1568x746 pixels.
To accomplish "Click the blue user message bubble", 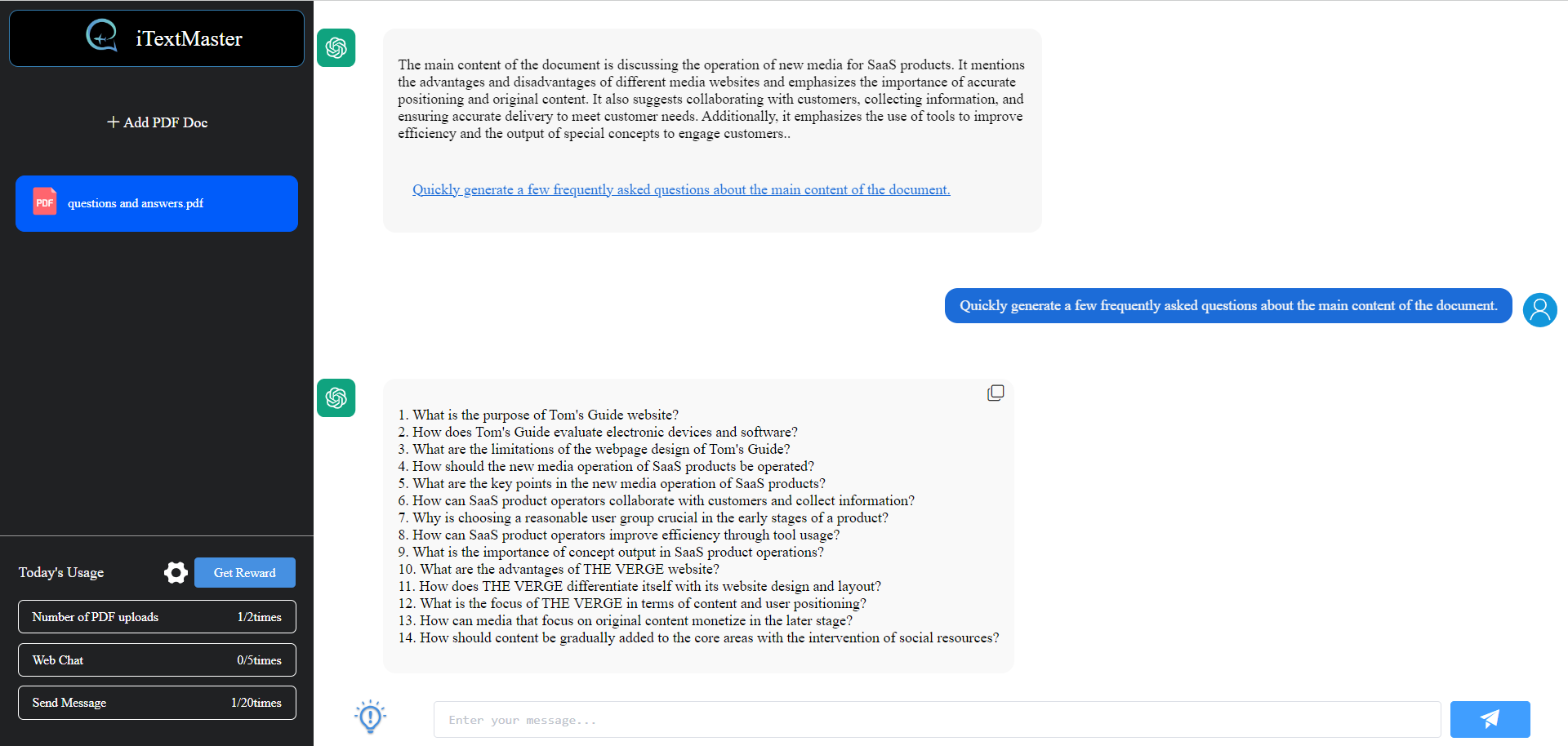I will pos(1227,305).
